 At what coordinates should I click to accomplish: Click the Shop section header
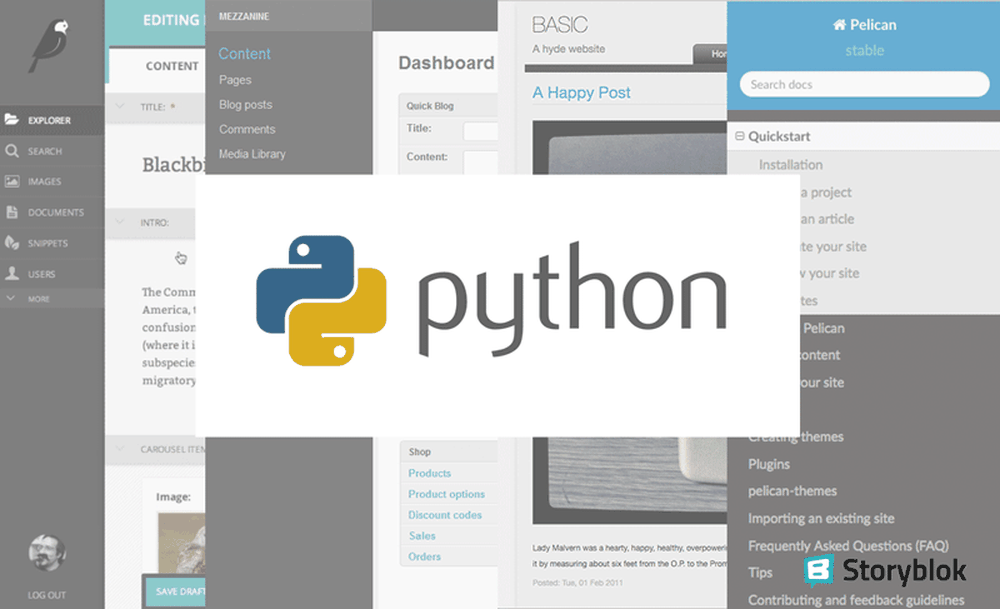[x=449, y=451]
